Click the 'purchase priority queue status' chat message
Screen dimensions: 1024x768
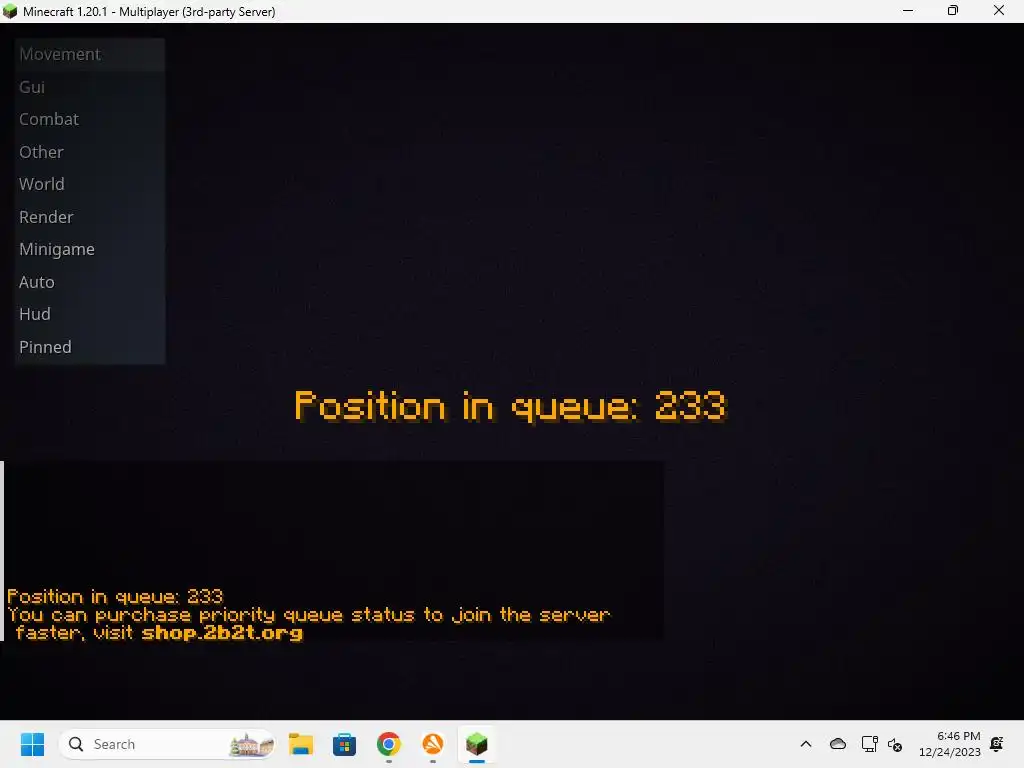coord(308,624)
